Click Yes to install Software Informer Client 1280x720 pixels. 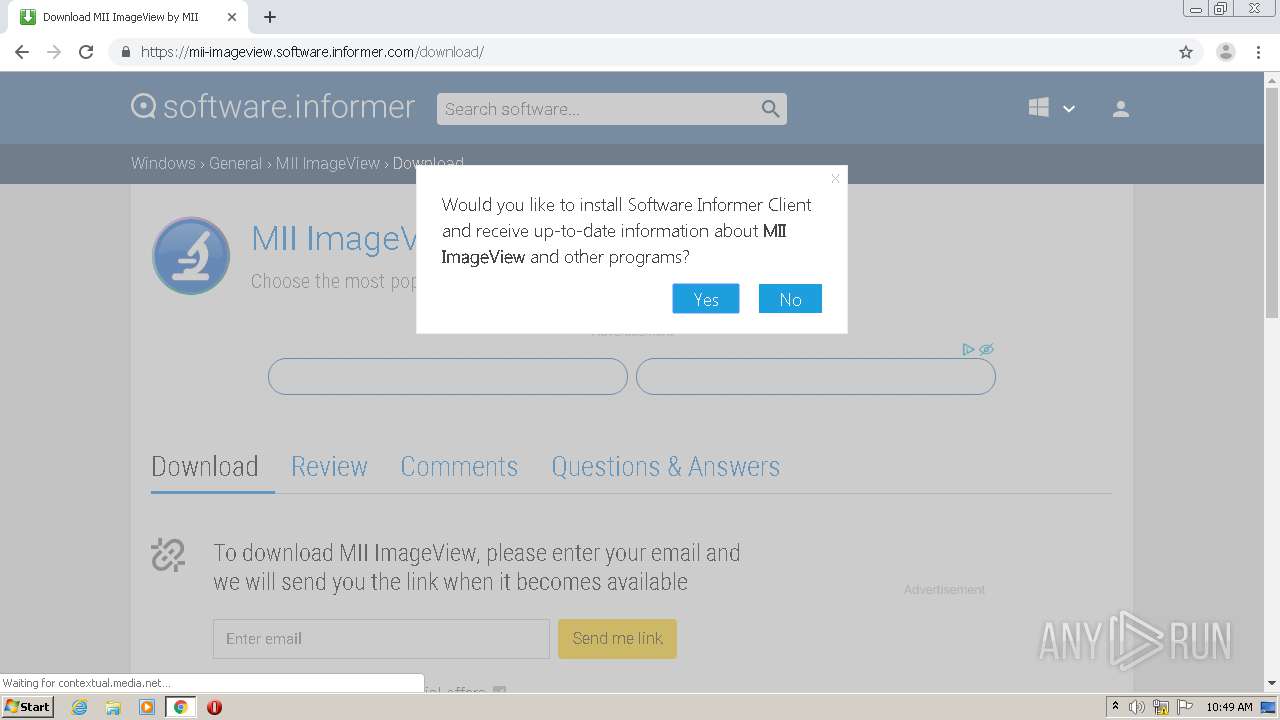tap(706, 299)
